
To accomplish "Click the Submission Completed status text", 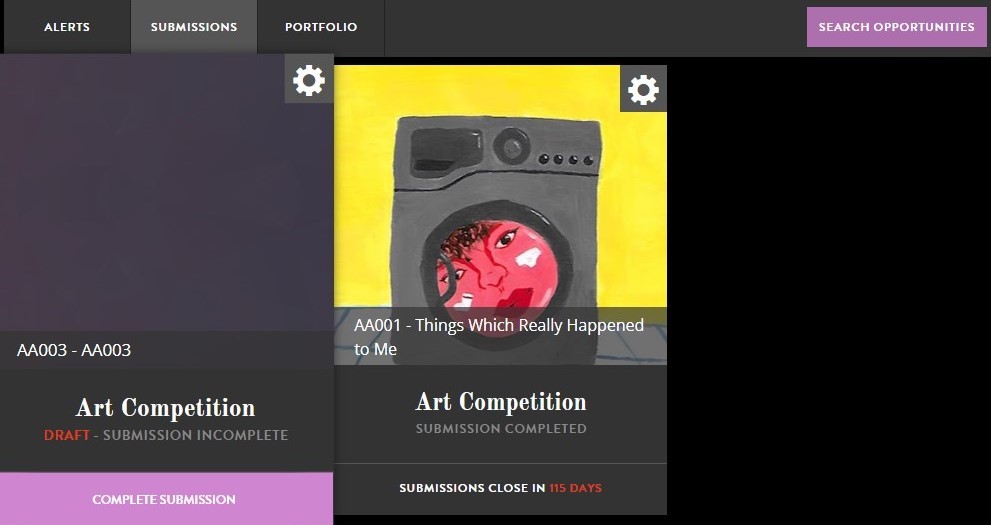I will tap(501, 428).
